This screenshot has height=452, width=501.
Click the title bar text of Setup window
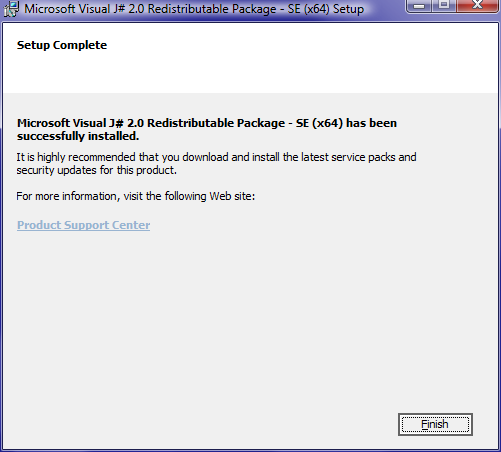pyautogui.click(x=194, y=9)
